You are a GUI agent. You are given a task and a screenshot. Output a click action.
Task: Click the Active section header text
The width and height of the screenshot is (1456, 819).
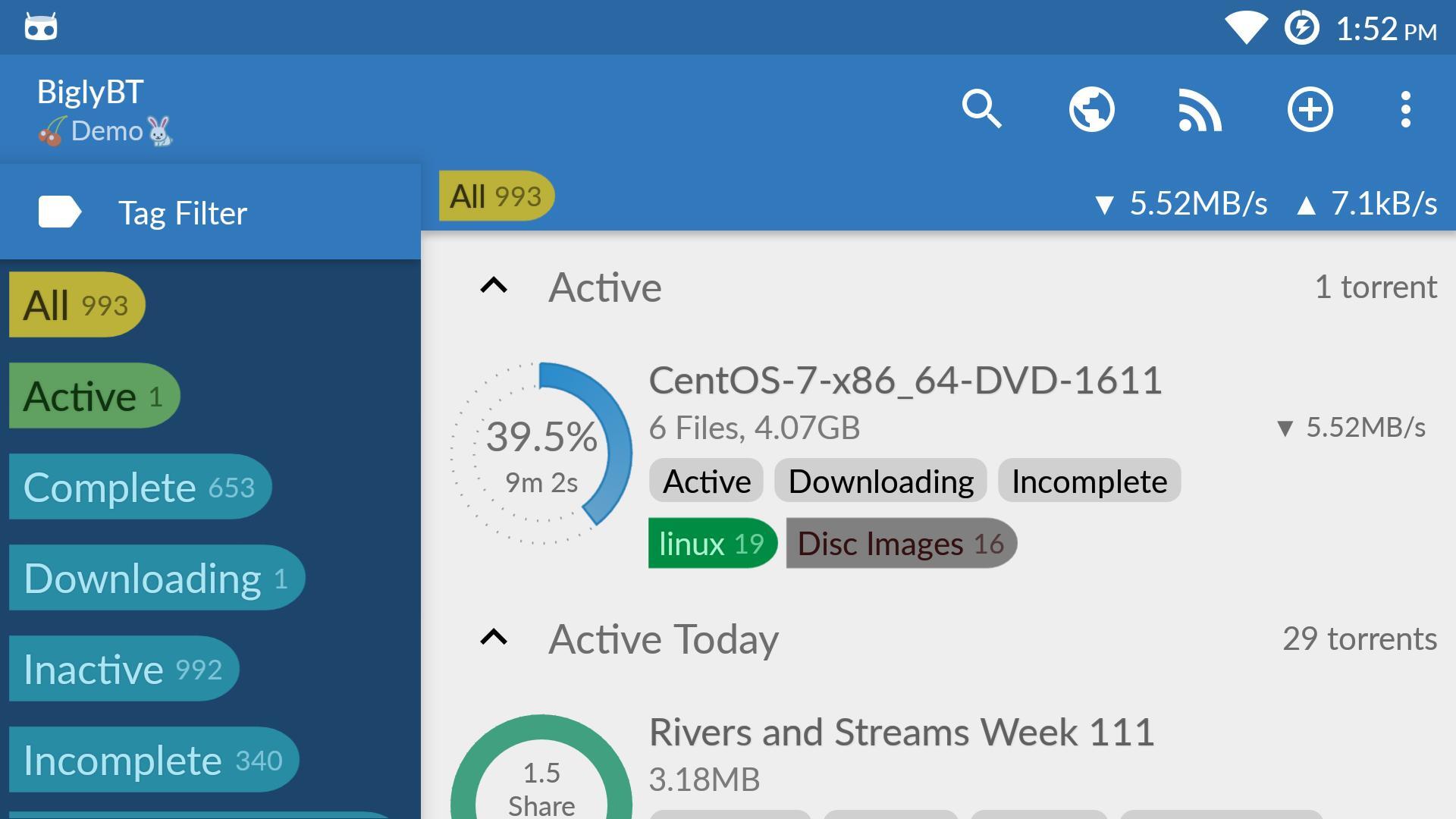(x=605, y=287)
